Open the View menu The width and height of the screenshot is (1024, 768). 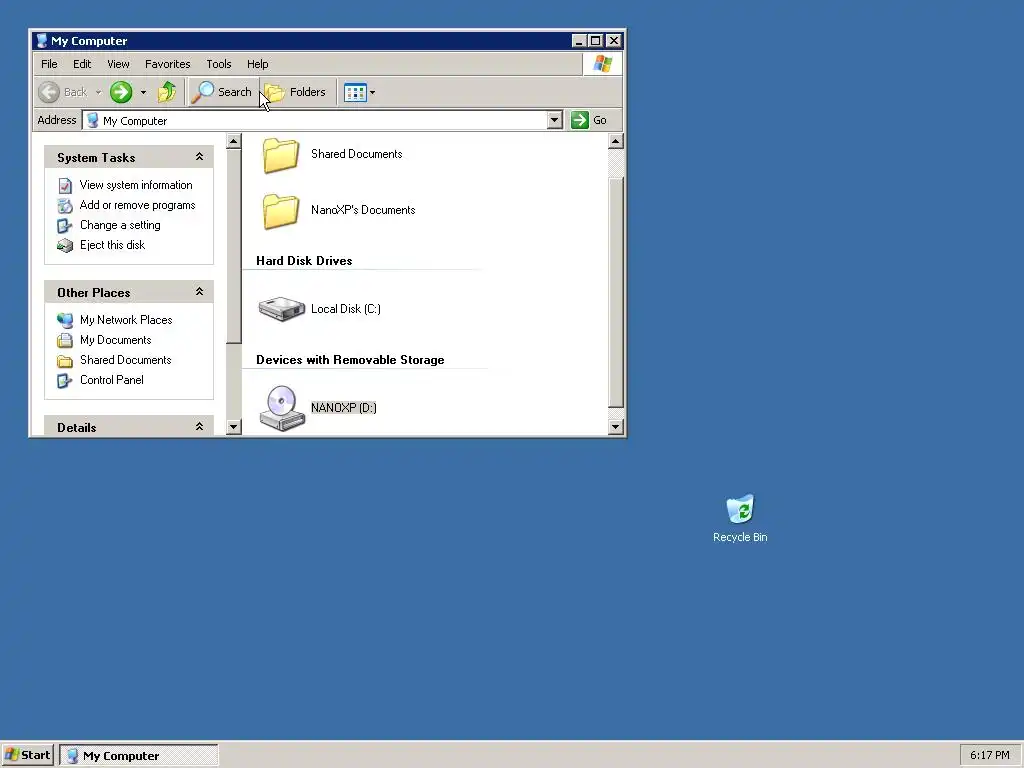click(x=118, y=64)
